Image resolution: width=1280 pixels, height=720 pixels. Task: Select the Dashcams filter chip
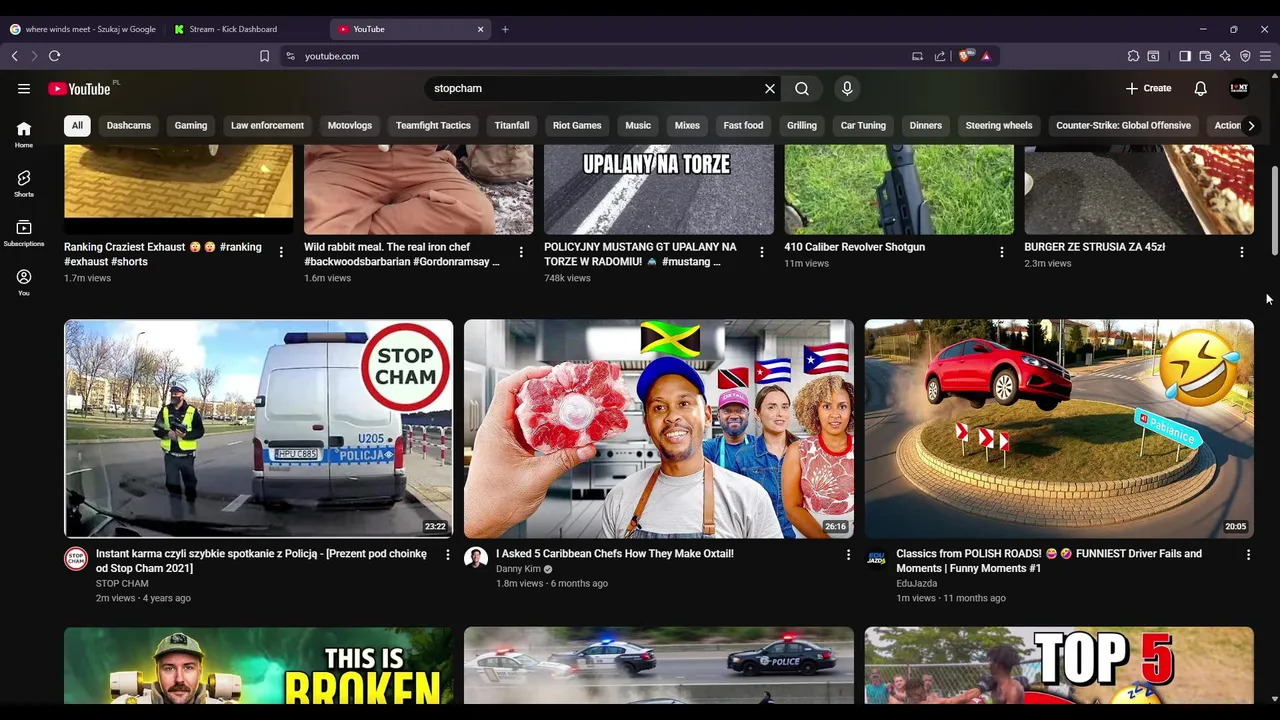[129, 126]
